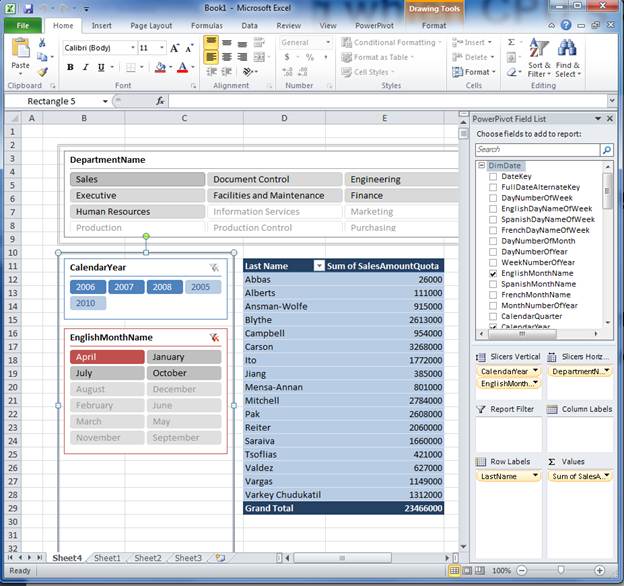This screenshot has height=586, width=624.
Task: Check the SpanishMonthName checkbox
Action: coord(493,284)
